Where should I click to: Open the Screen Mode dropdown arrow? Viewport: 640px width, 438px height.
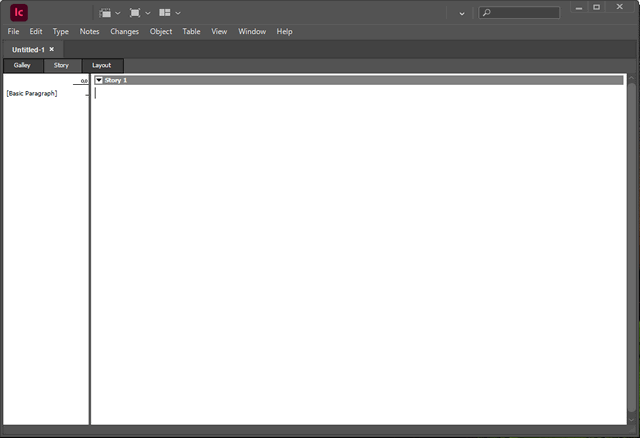point(148,13)
